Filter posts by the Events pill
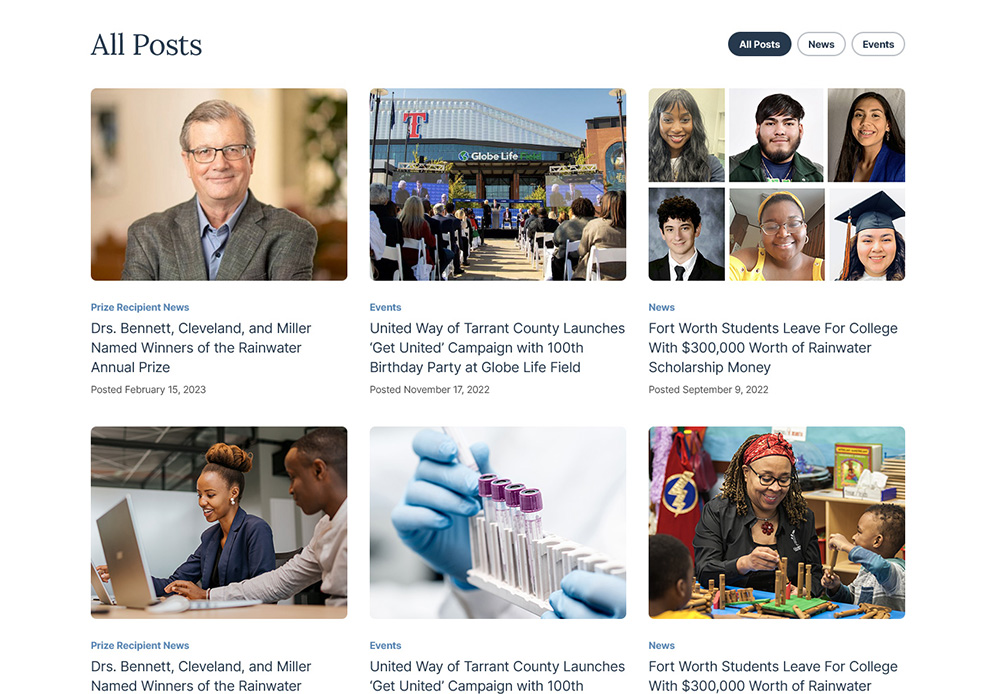 878,44
